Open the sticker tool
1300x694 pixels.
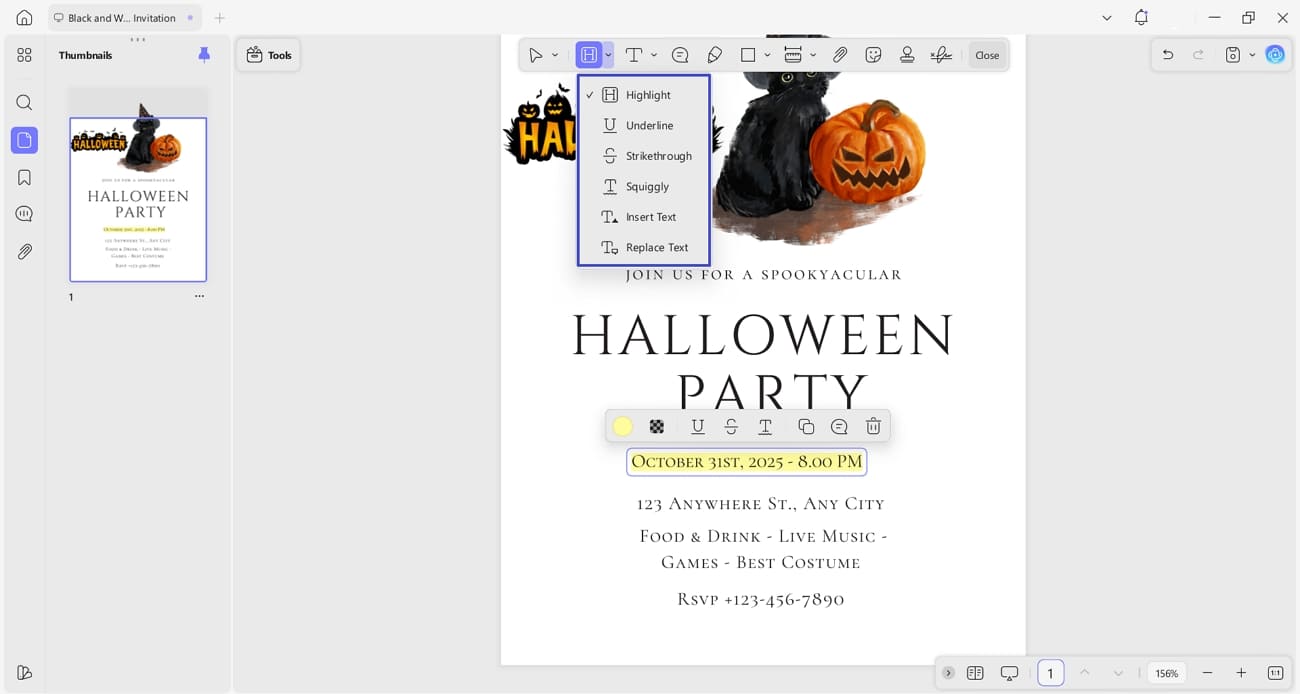pos(873,55)
